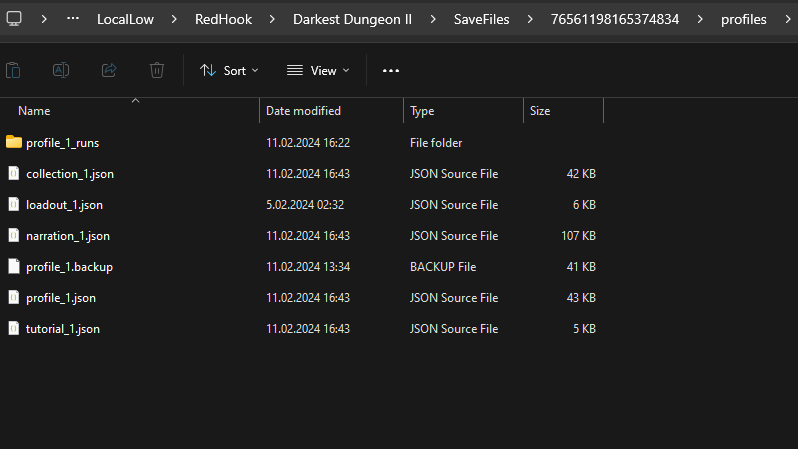Expand the chevron after SaveFiles
Image resolution: width=798 pixels, height=449 pixels.
click(530, 19)
